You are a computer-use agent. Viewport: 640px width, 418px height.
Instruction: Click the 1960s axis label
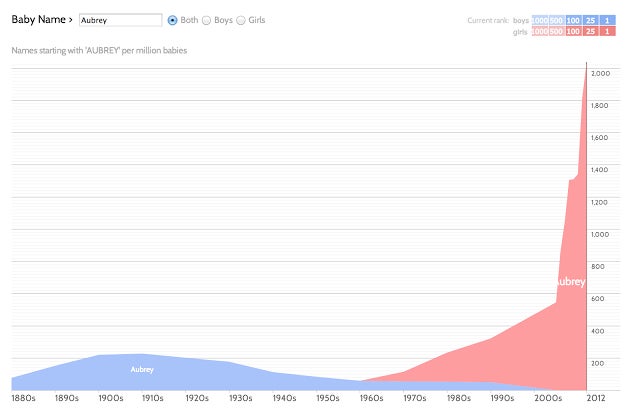371,398
